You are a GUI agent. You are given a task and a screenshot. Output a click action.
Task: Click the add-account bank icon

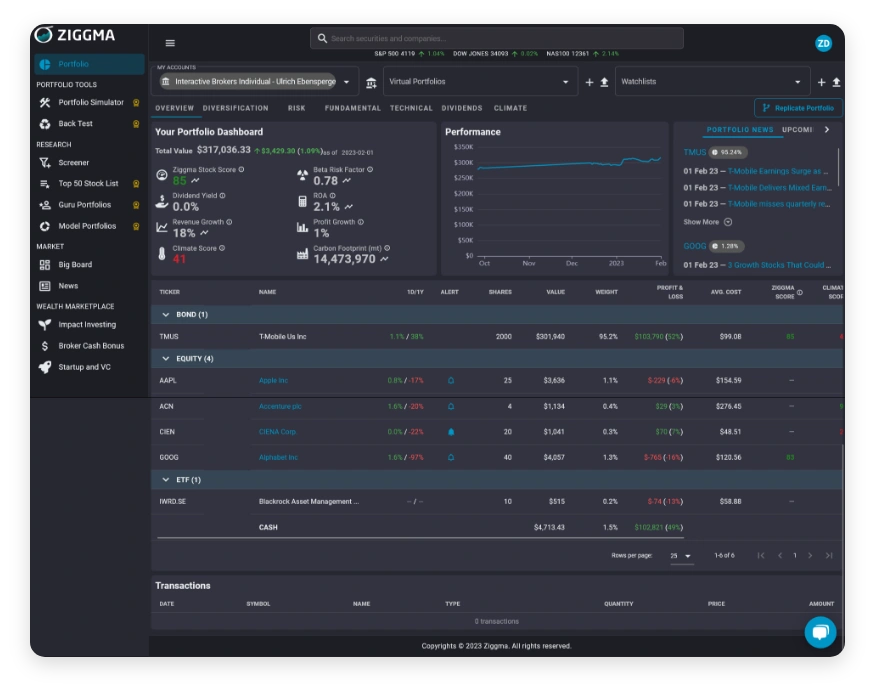tap(372, 82)
